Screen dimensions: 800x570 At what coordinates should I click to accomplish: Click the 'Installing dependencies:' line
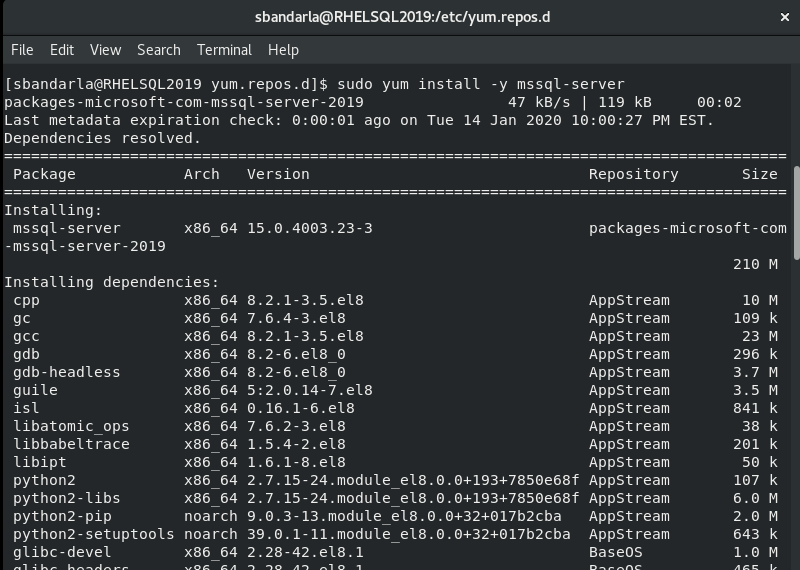[x=111, y=282]
